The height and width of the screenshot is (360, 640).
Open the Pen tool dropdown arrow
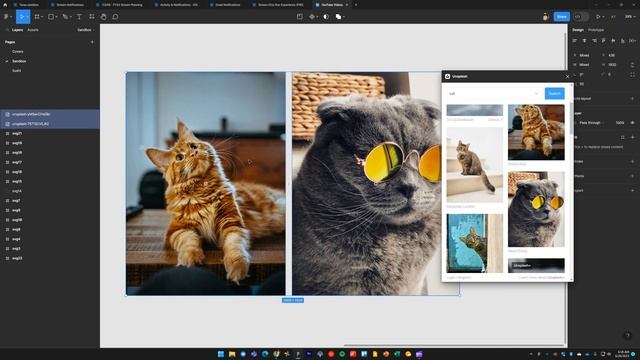(70, 17)
